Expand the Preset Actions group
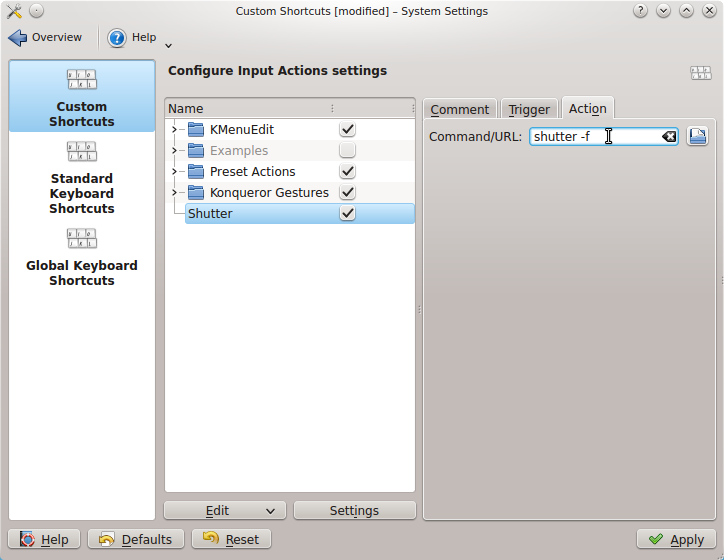Viewport: 724px width, 560px height. tap(174, 172)
